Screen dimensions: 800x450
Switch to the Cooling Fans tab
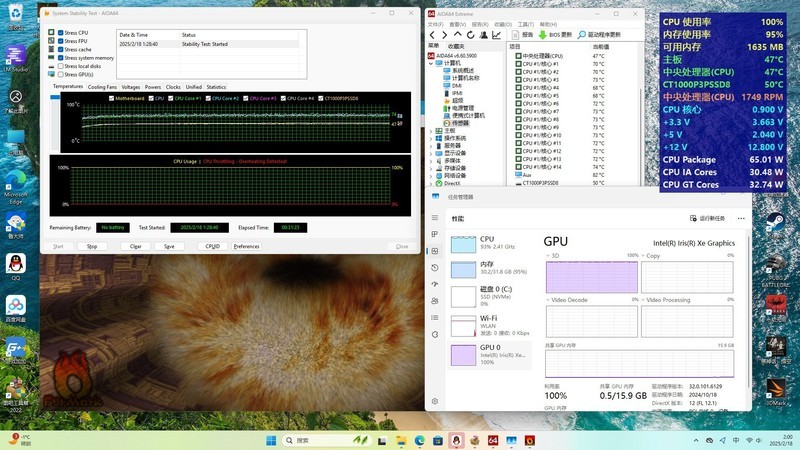102,87
